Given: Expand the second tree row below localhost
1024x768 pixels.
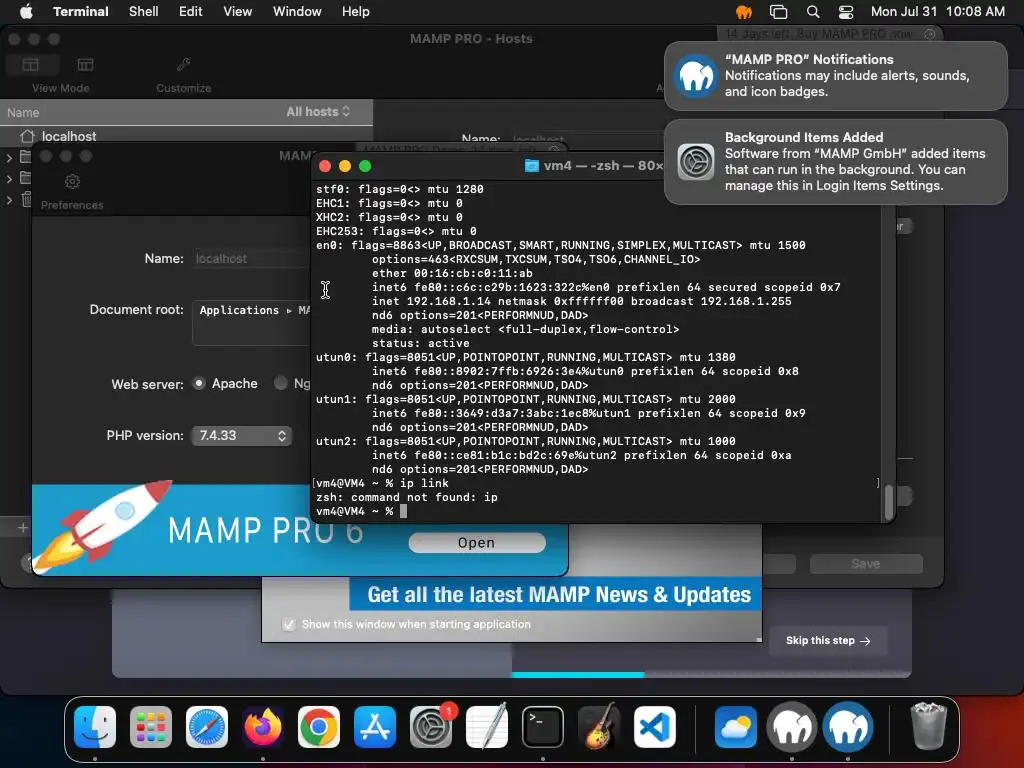Looking at the screenshot, I should (9, 179).
